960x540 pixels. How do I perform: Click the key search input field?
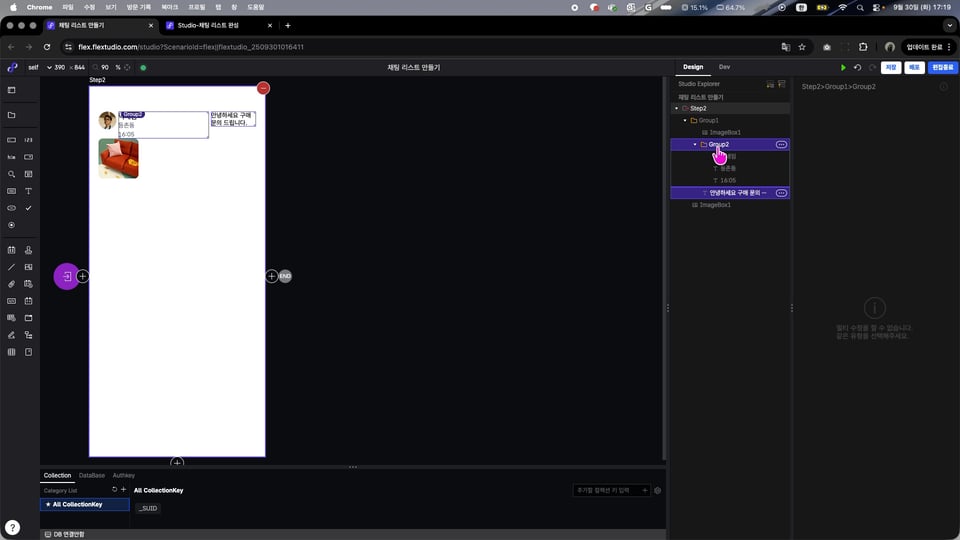pos(610,490)
